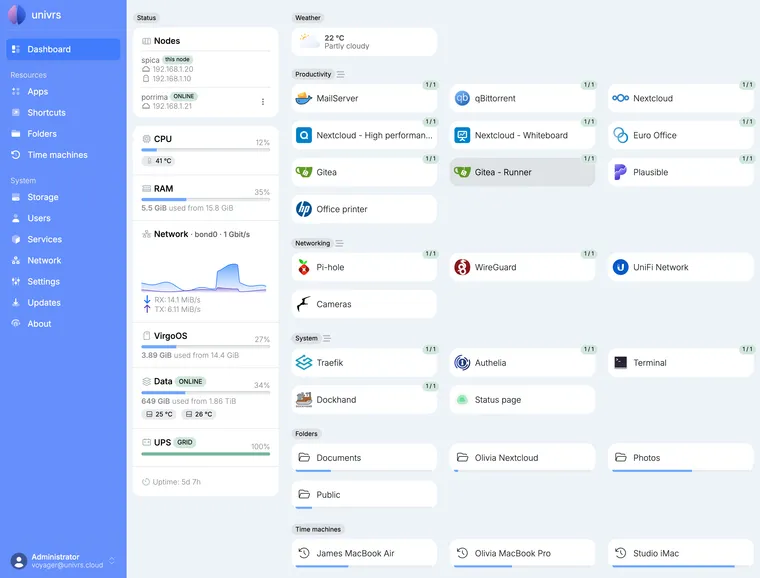
Task: Open Services in the sidebar
Action: coord(63,239)
